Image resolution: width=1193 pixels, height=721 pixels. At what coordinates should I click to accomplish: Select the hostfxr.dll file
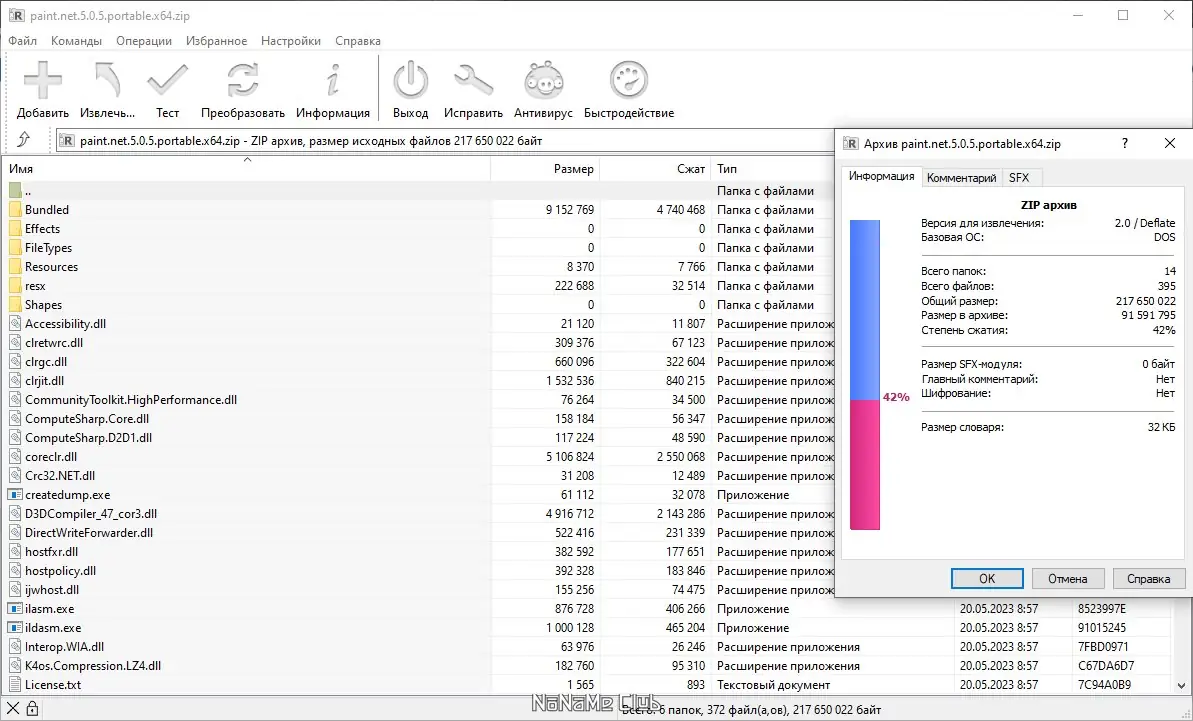tap(52, 552)
